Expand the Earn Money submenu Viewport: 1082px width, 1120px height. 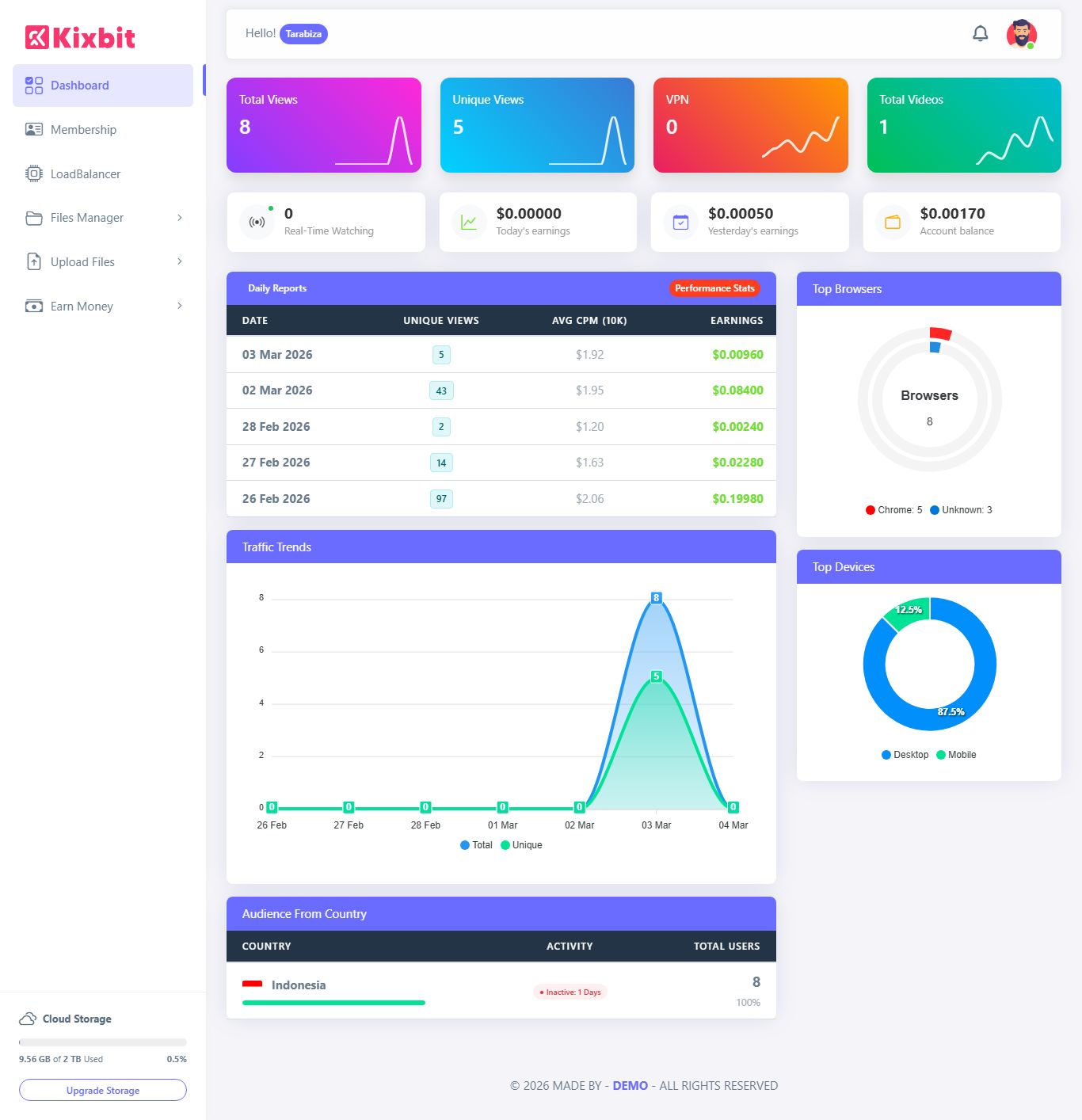[103, 307]
